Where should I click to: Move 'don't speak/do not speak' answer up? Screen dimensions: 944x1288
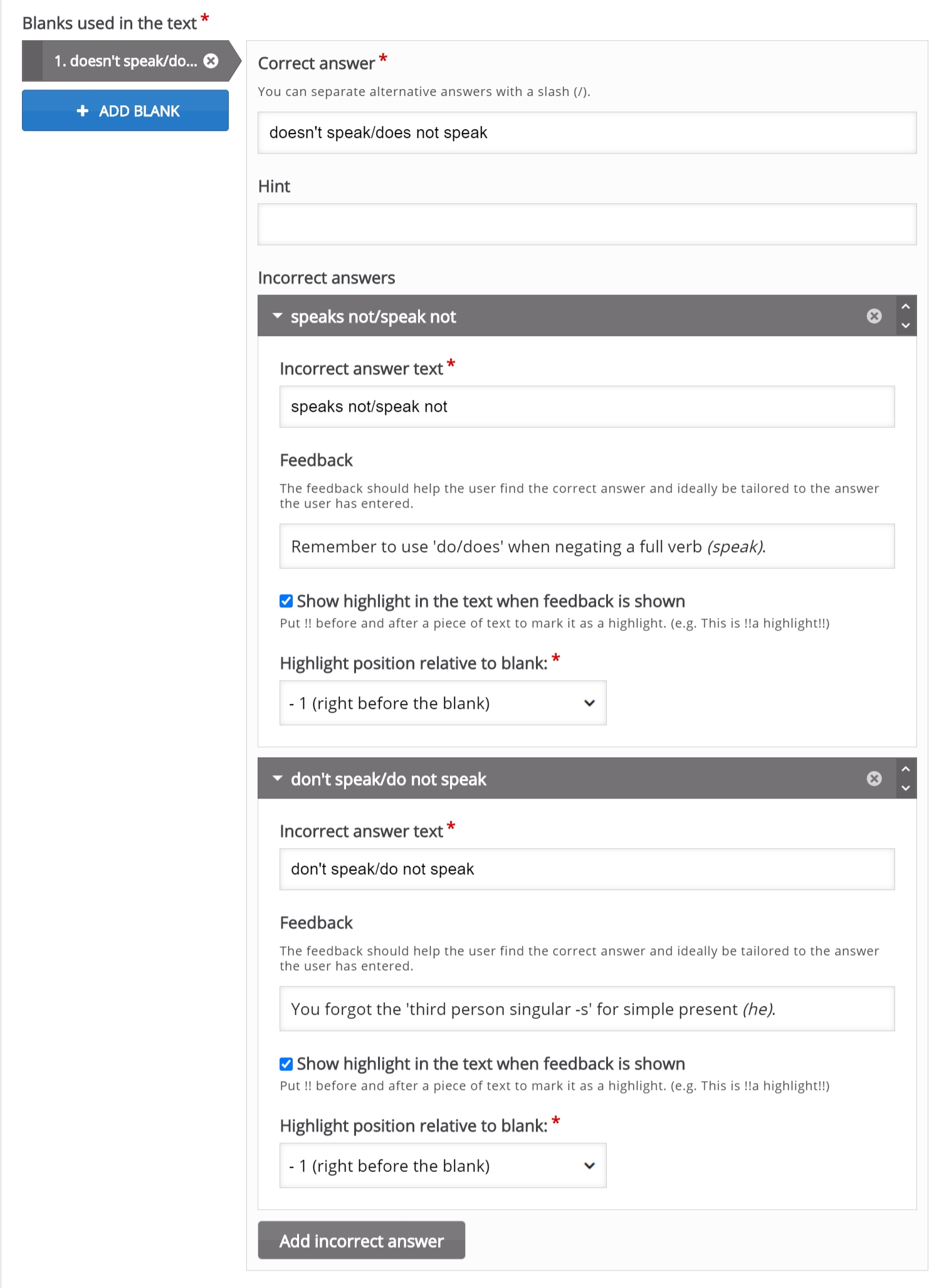[905, 769]
